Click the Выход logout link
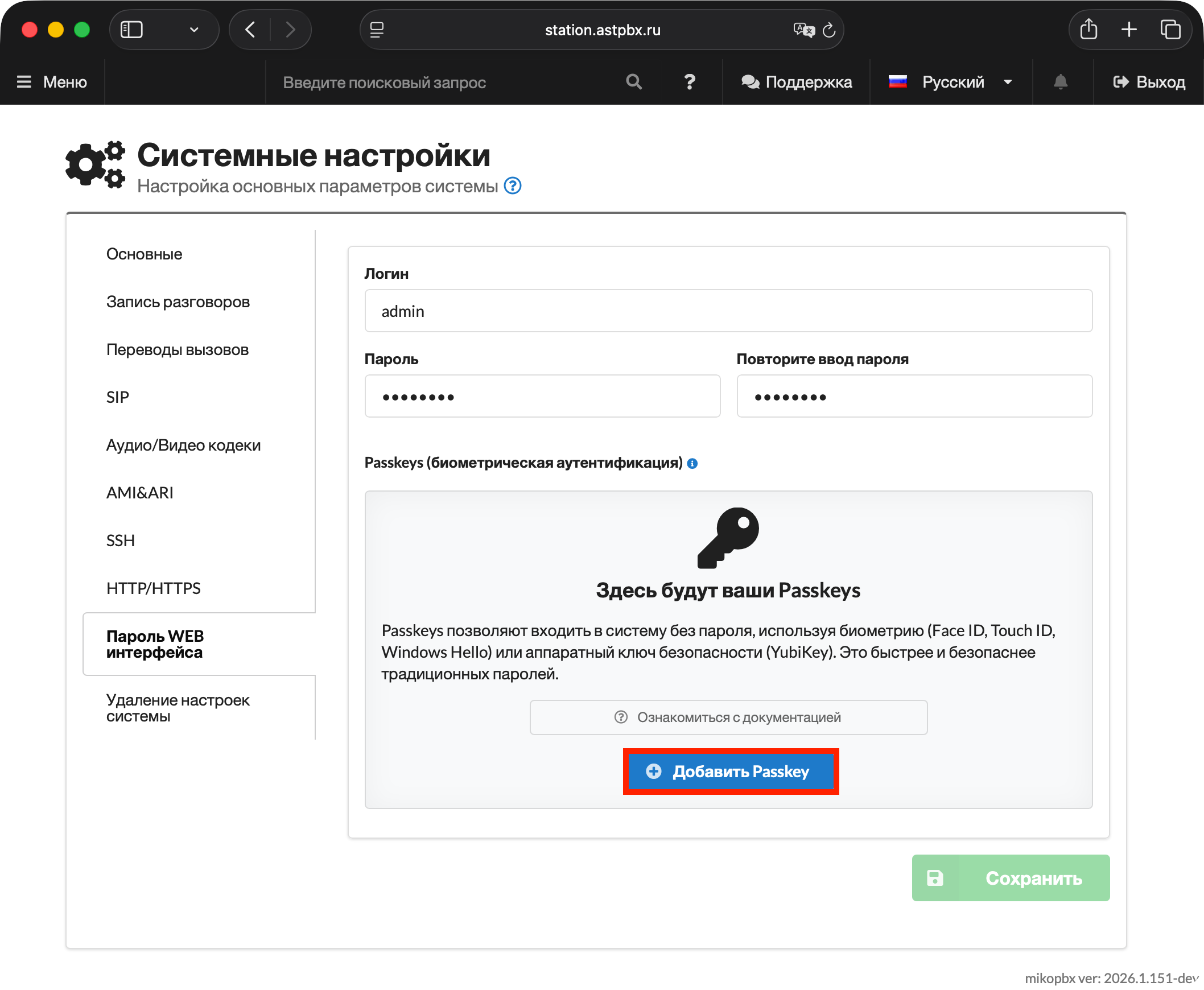Viewport: 1204px width, 990px height. coord(1149,82)
